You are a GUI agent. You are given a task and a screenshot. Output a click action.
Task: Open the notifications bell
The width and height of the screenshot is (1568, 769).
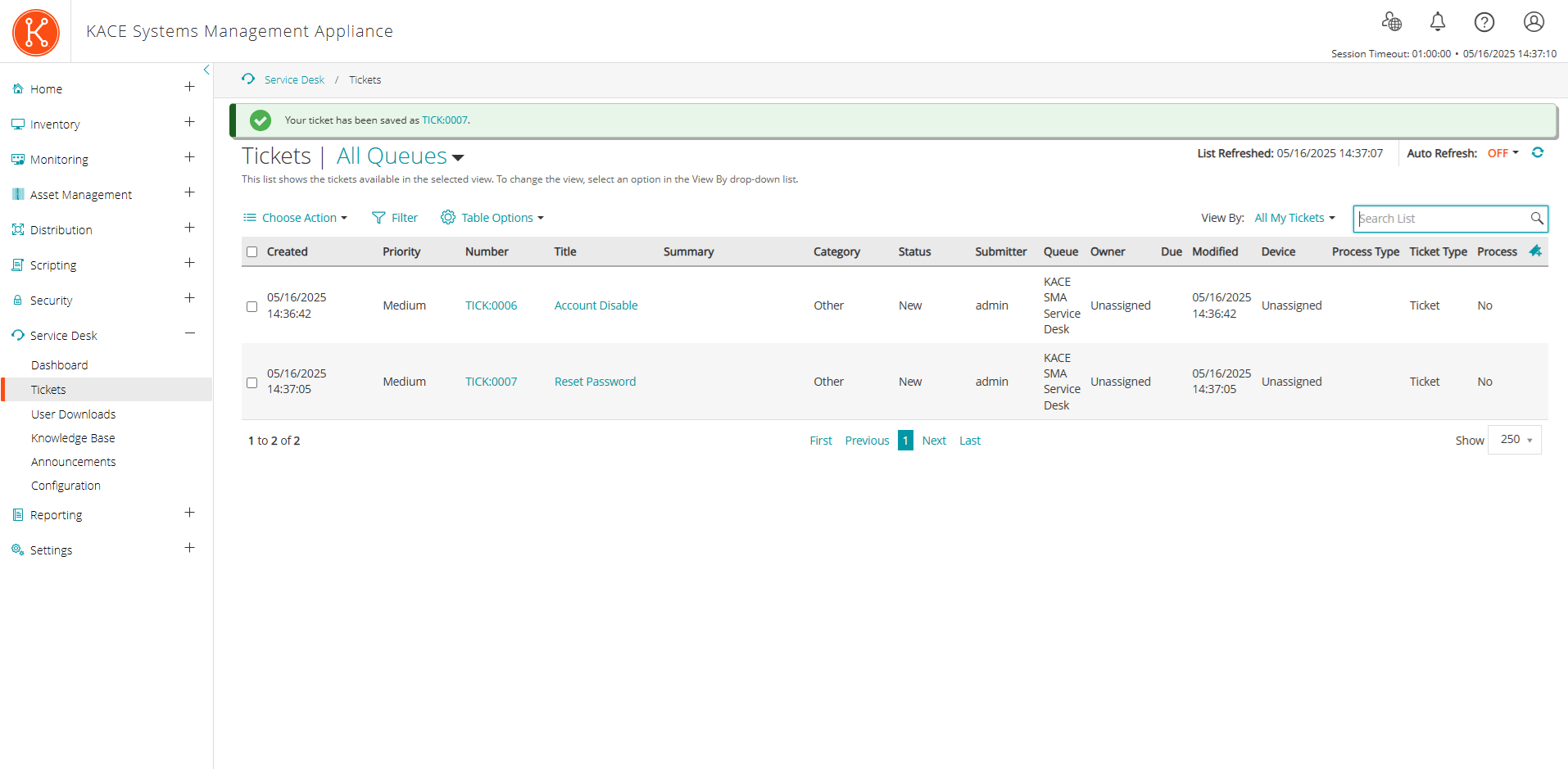1438,22
